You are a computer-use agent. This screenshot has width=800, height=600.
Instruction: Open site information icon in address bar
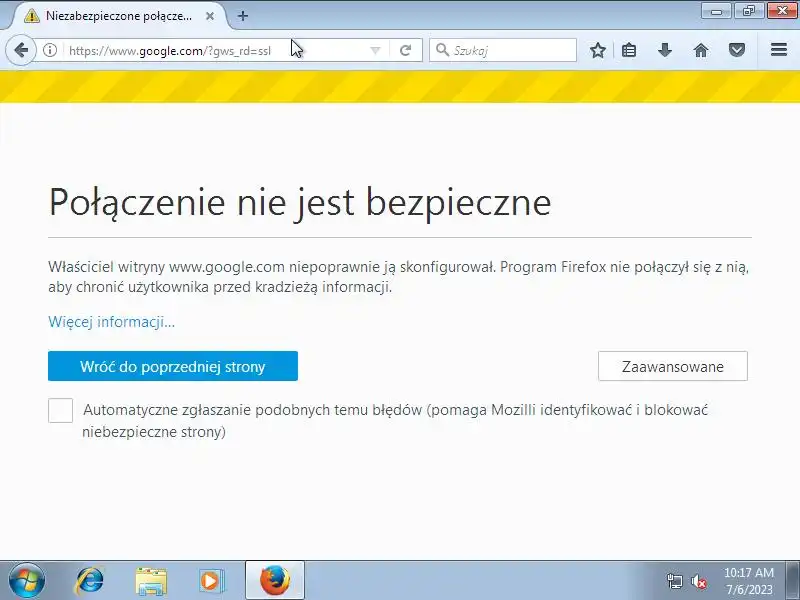click(x=49, y=50)
